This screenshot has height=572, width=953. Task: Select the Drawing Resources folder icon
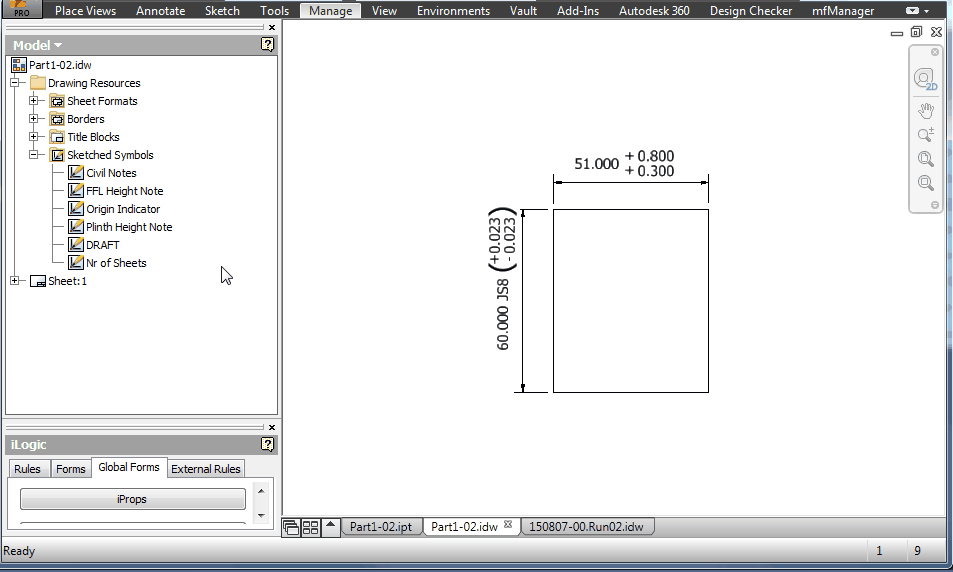pyautogui.click(x=38, y=83)
